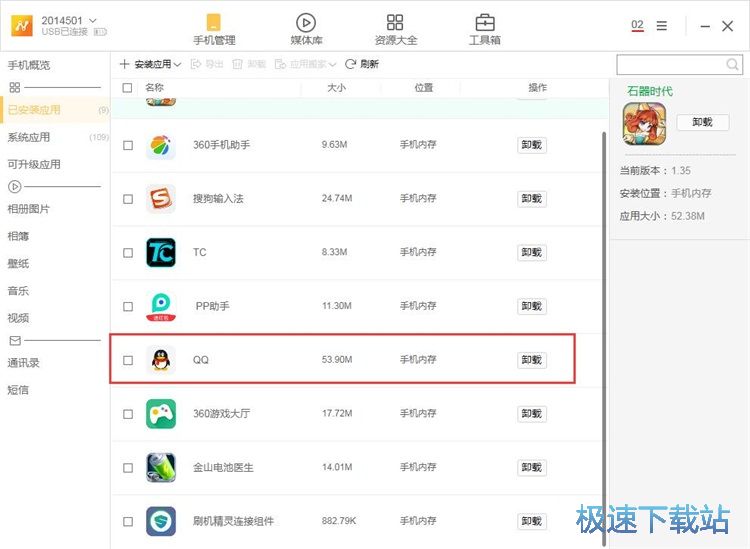This screenshot has width=750, height=549.
Task: Expand the 安装应用 install dropdown
Action: [177, 64]
